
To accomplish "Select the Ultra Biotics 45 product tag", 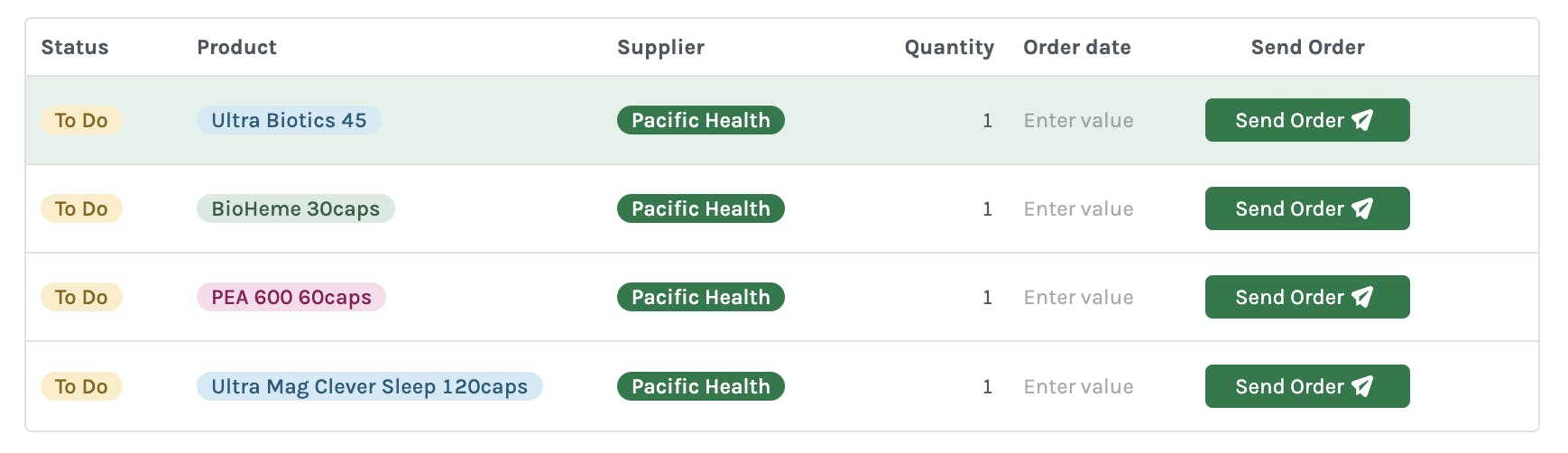I will [x=289, y=120].
